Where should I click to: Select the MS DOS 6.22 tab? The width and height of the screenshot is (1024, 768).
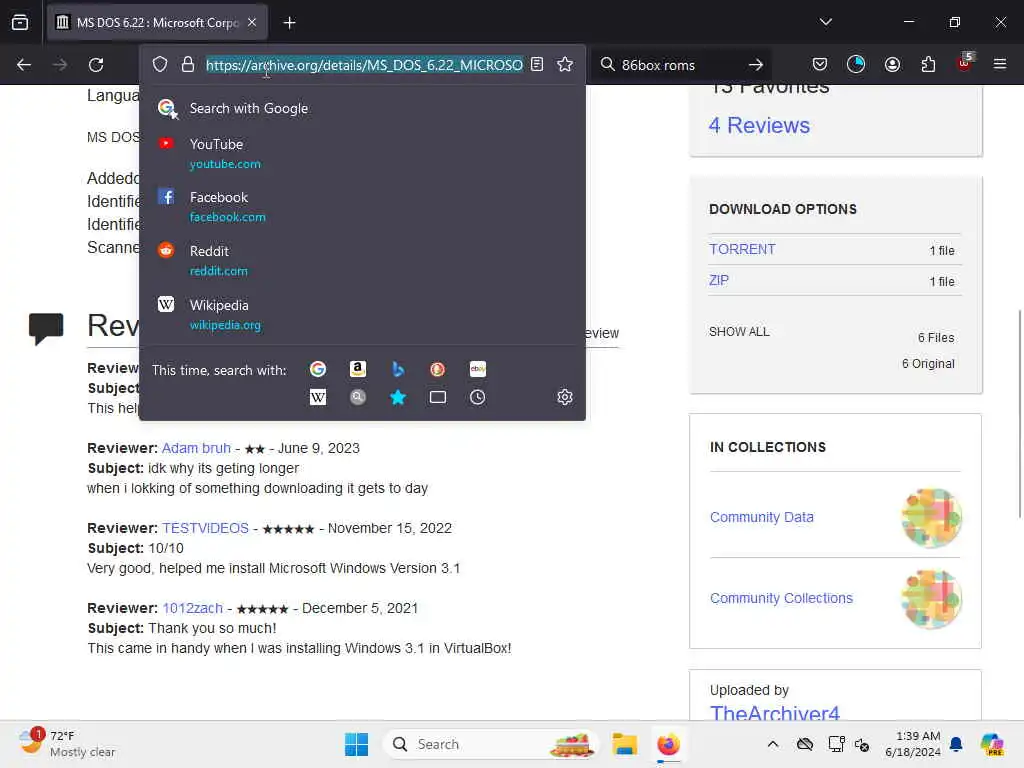coord(157,22)
